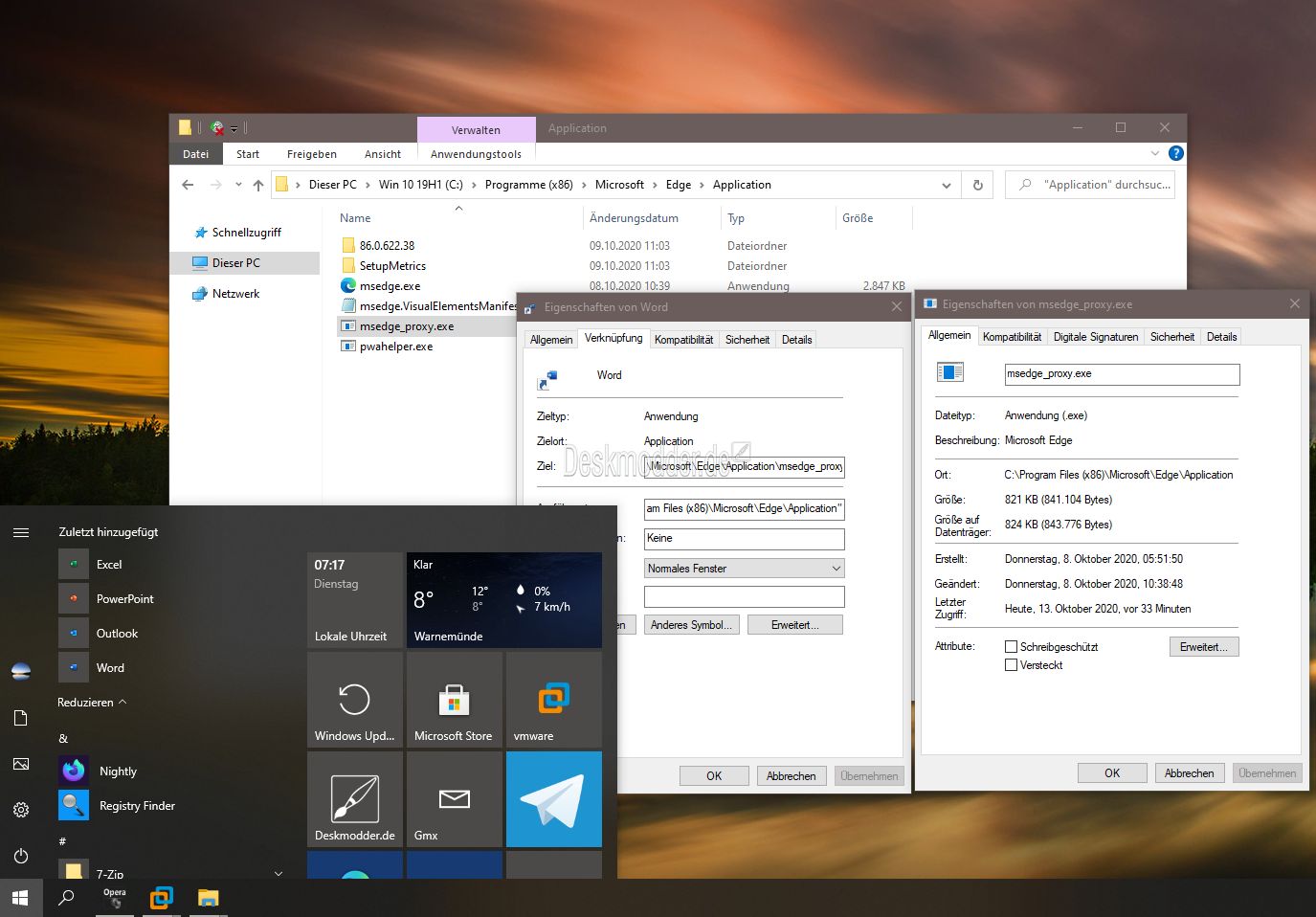Click OK in msedge_proxy properties dialog
The height and width of the screenshot is (917, 1316).
click(1112, 773)
